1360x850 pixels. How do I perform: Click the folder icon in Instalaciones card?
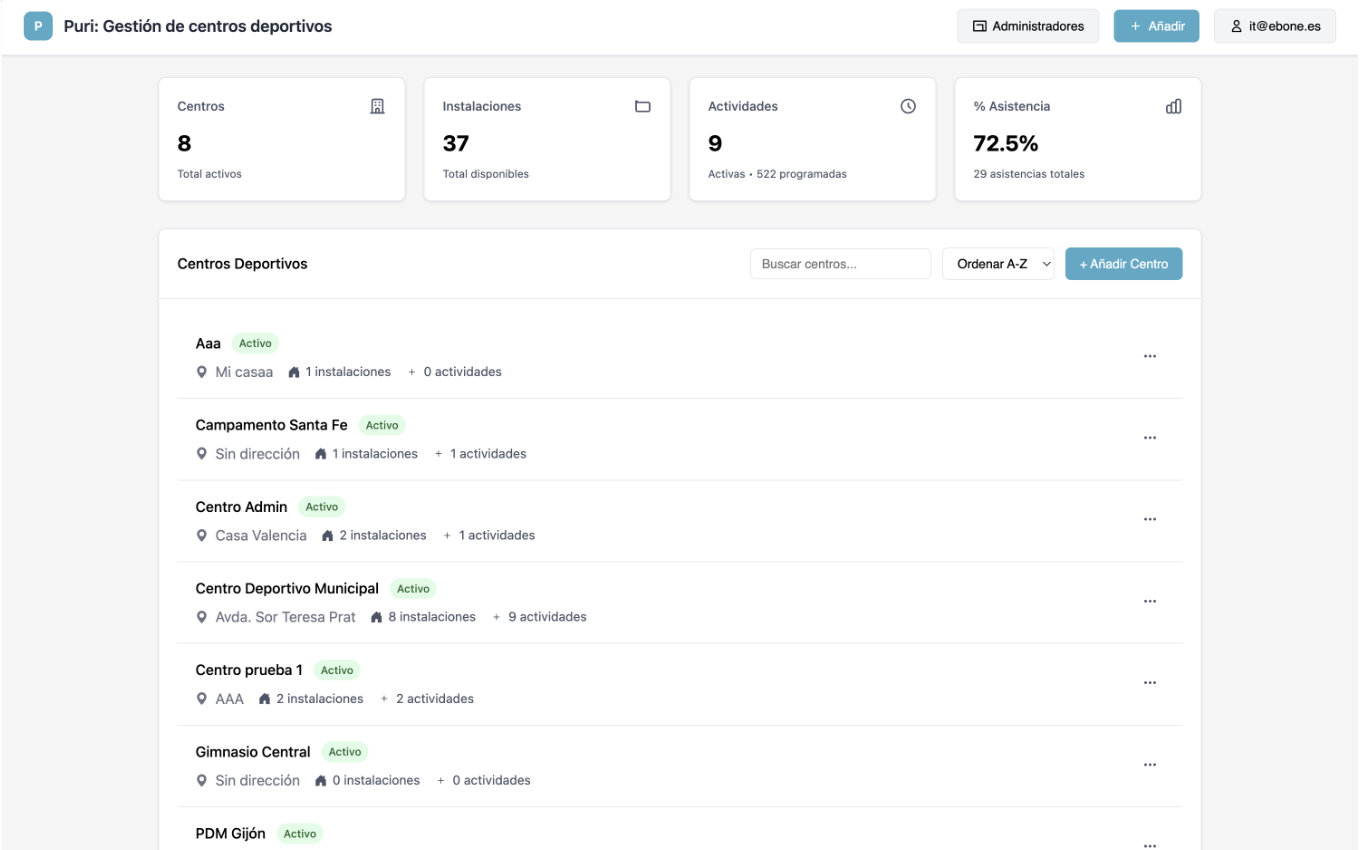tap(643, 106)
